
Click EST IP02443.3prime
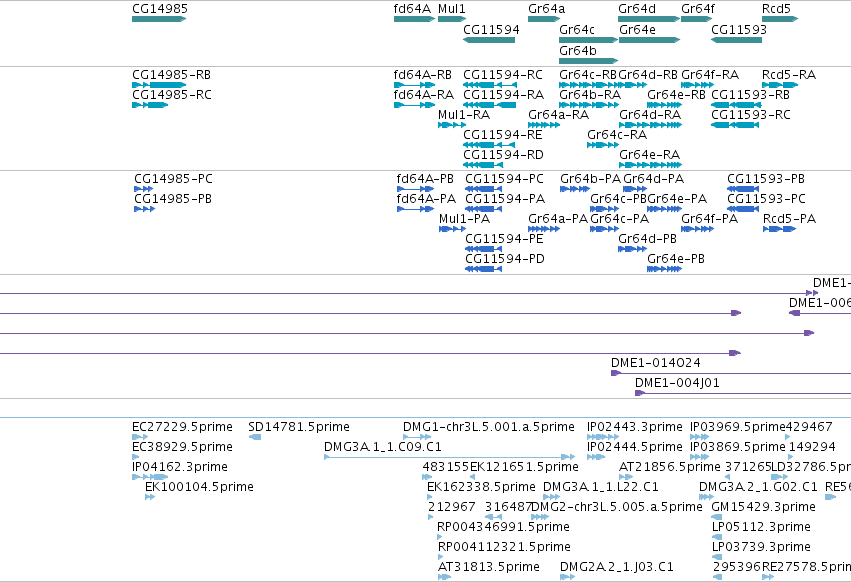click(x=603, y=437)
